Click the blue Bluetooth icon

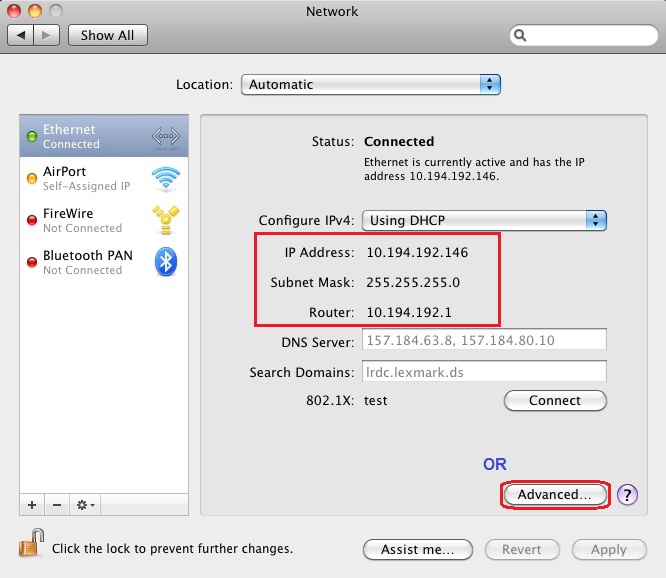coord(166,262)
